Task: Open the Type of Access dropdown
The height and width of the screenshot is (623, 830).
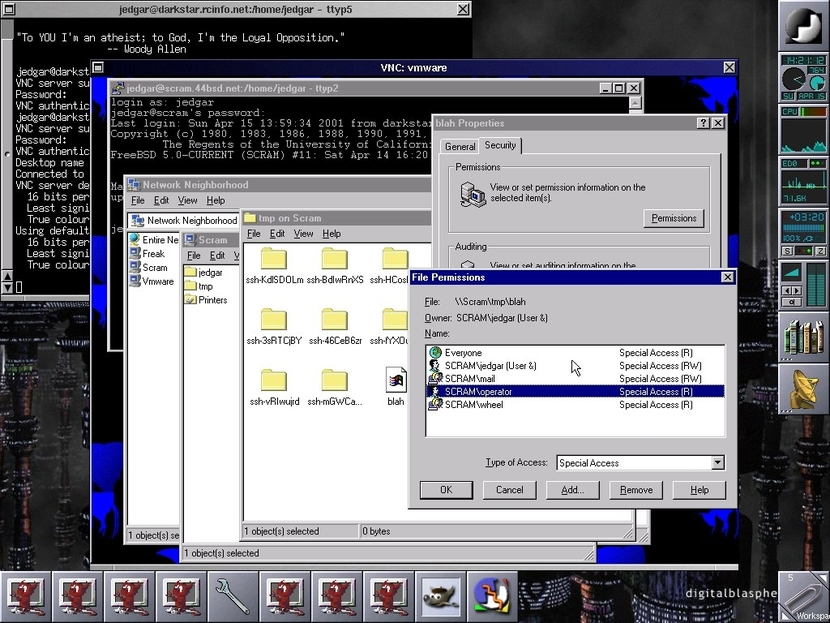Action: 717,463
